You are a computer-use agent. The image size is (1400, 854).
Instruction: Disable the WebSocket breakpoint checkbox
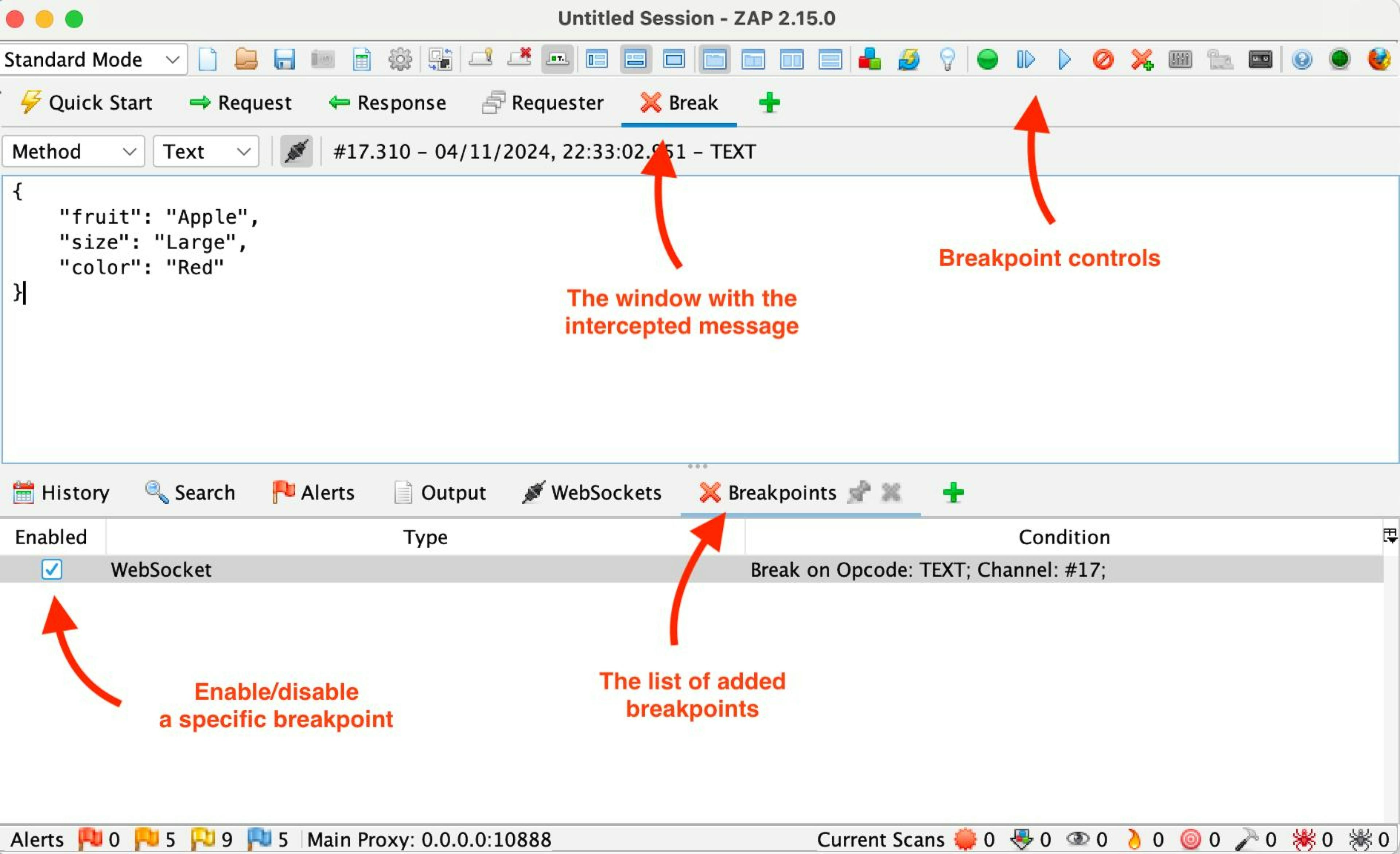[52, 569]
